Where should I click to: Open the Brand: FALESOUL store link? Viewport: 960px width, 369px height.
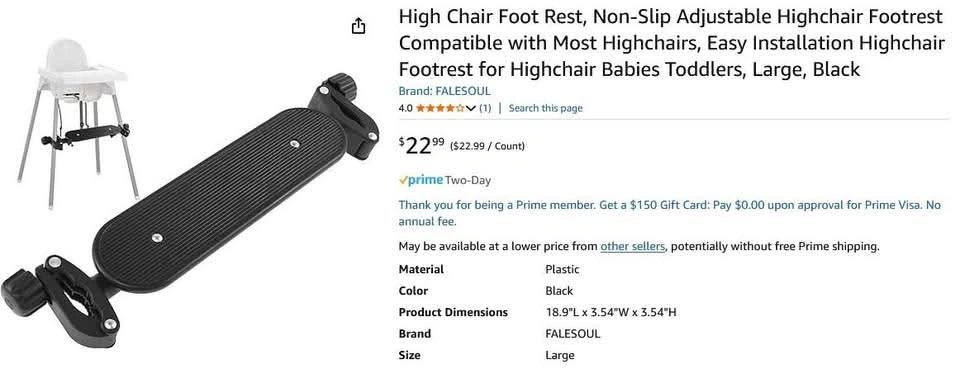444,91
